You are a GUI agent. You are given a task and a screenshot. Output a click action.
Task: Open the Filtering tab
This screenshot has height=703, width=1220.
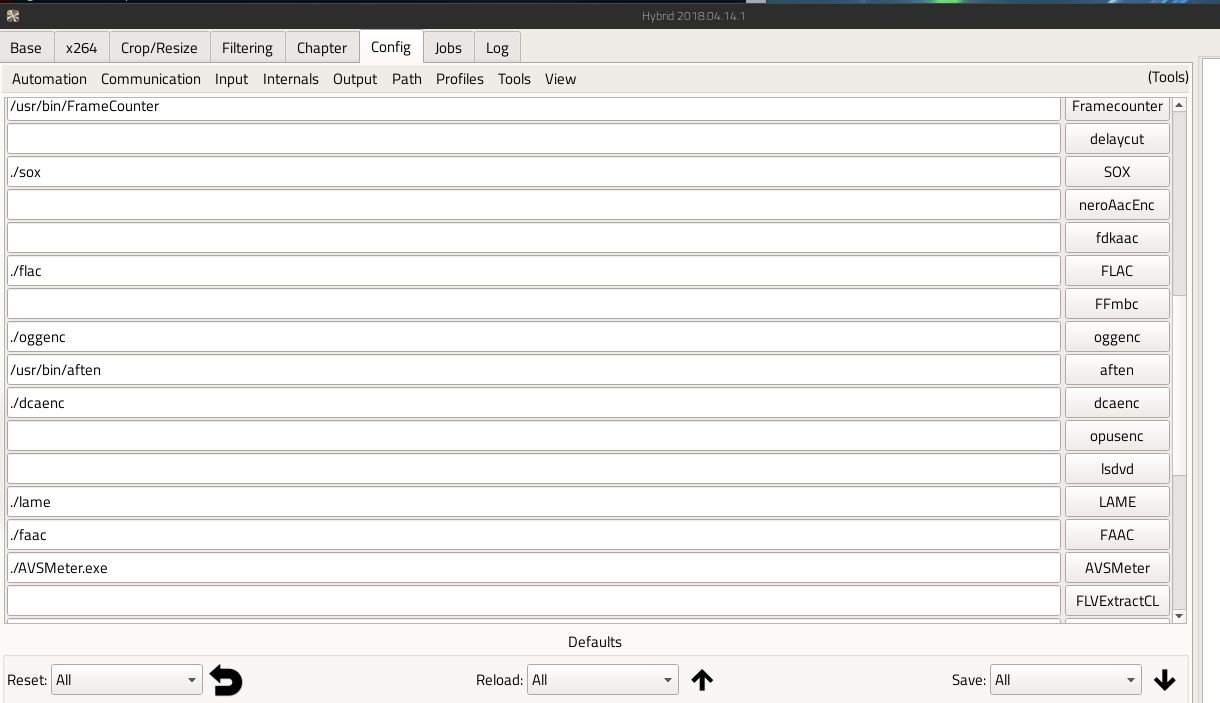coord(247,48)
